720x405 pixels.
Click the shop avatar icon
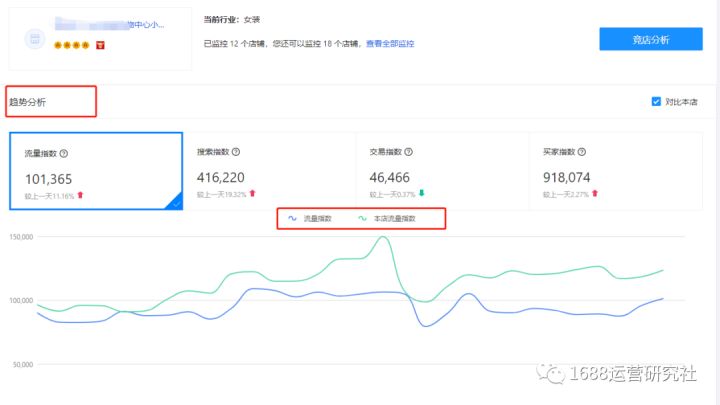[x=35, y=39]
